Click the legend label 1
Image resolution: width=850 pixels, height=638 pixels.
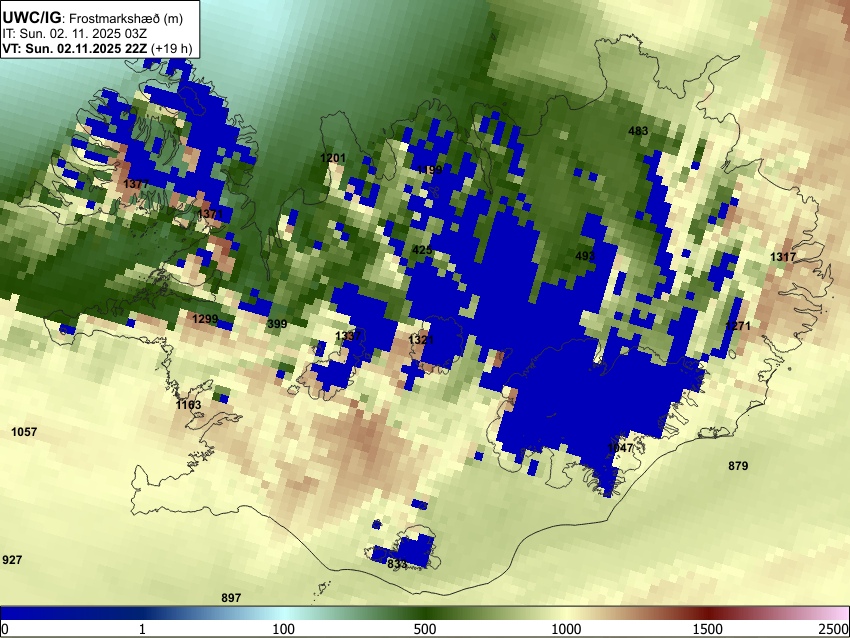[x=142, y=629]
